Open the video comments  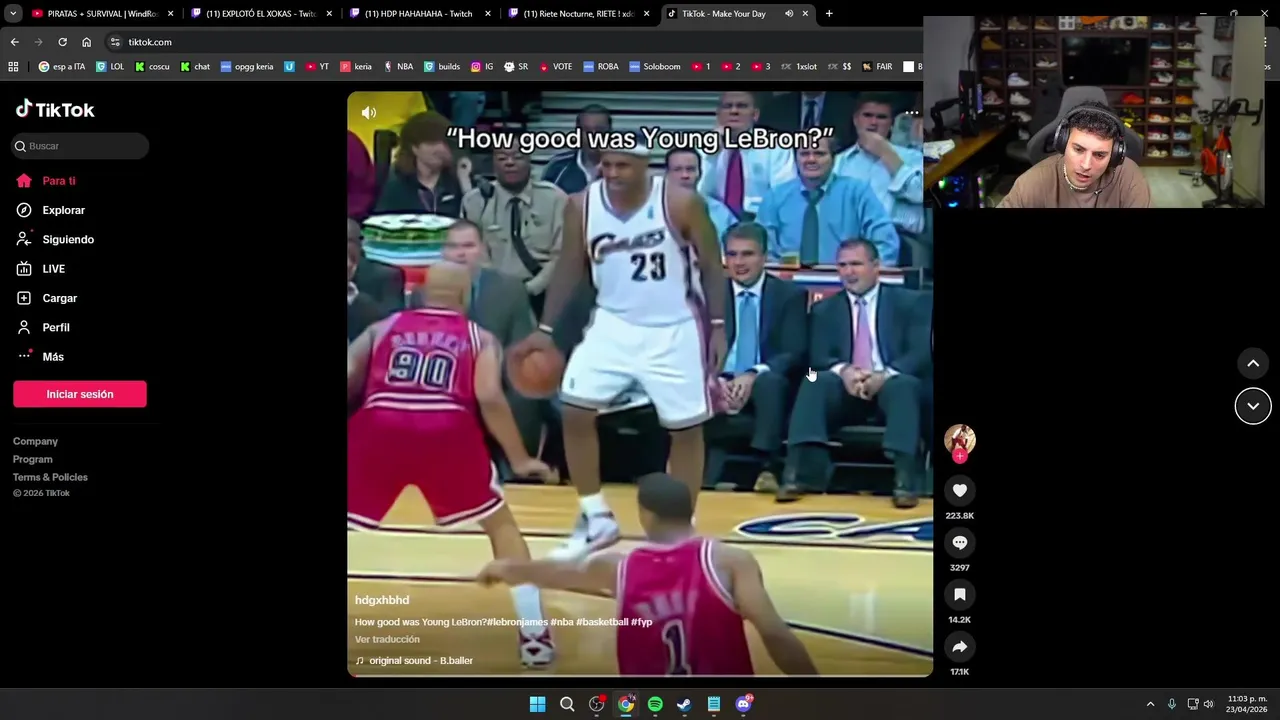click(x=960, y=542)
